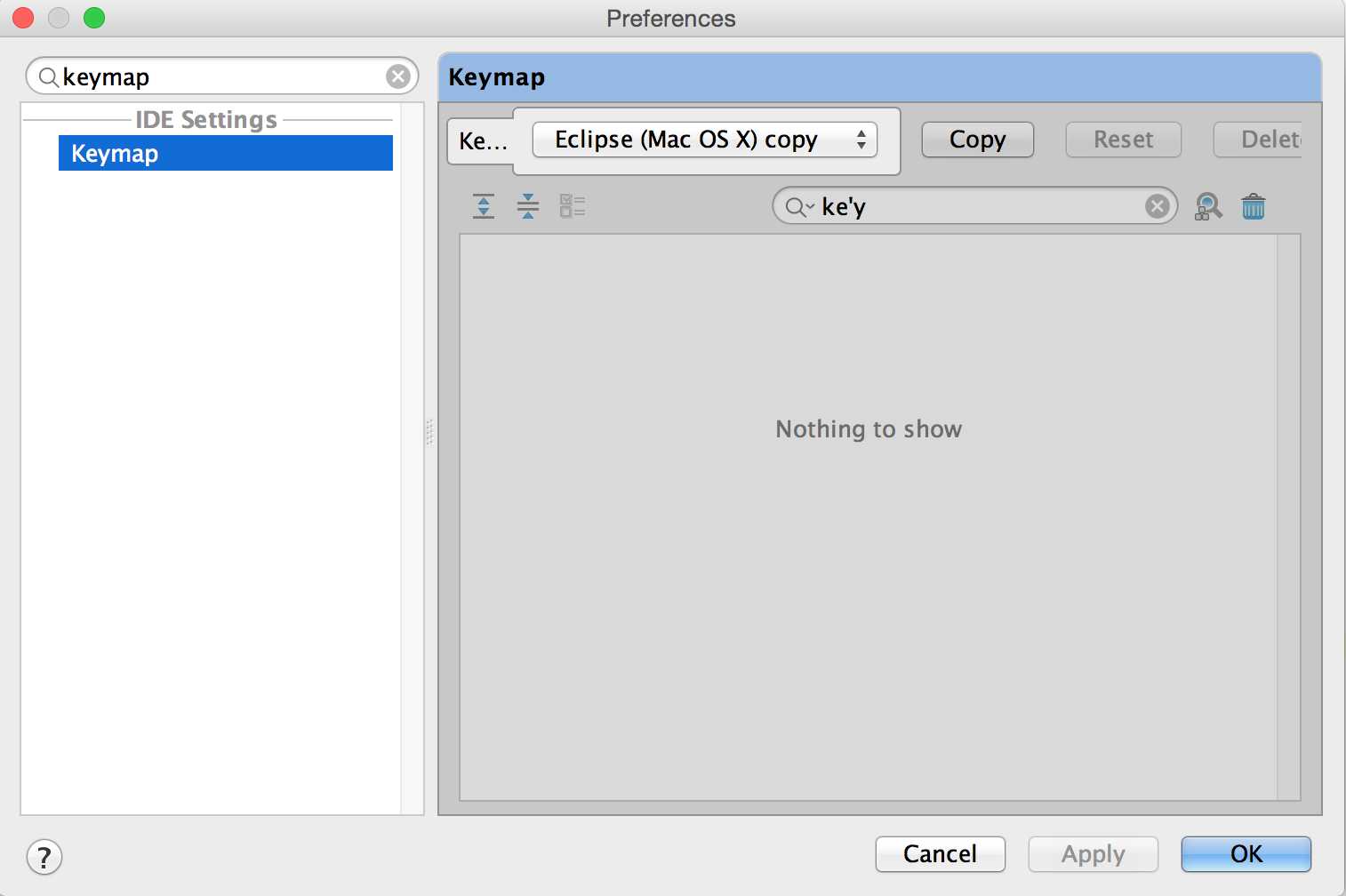The width and height of the screenshot is (1346, 896).
Task: Click the Ke... keymaps label
Action: click(x=483, y=141)
